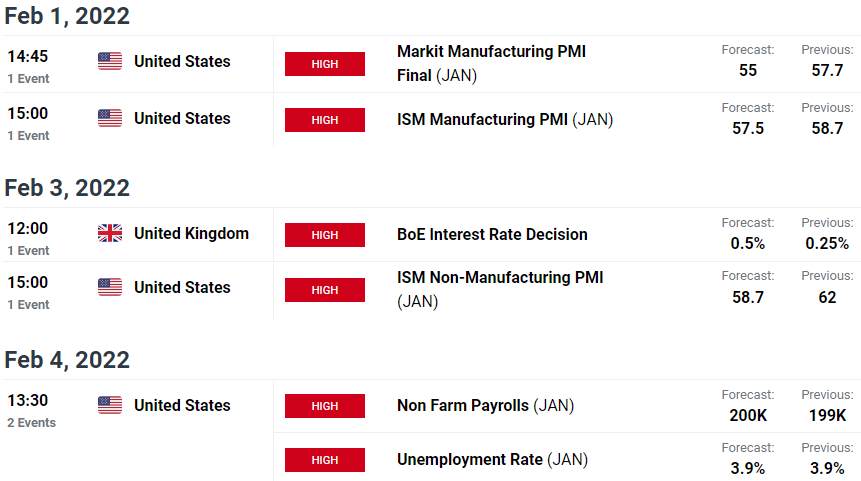The height and width of the screenshot is (481, 861).
Task: Click HIGH badge for Non Farm Payrolls
Action: click(325, 406)
